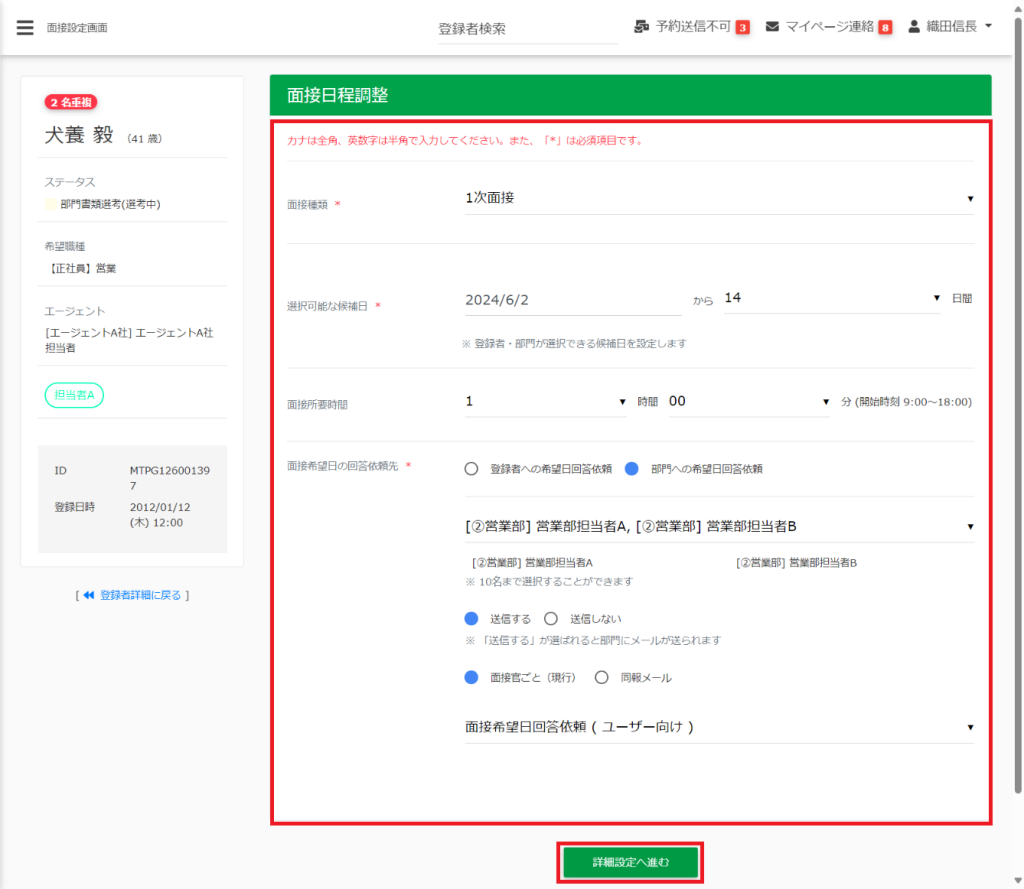Choose the 送信しない radio option
1024x889 pixels.
pyautogui.click(x=551, y=619)
